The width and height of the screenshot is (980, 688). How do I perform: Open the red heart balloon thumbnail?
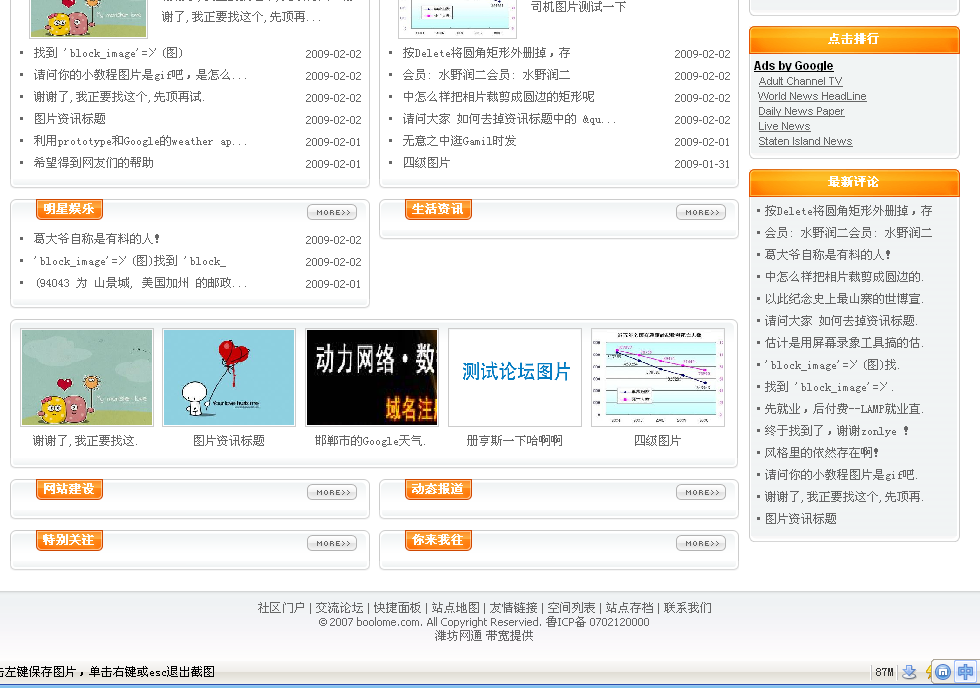229,378
